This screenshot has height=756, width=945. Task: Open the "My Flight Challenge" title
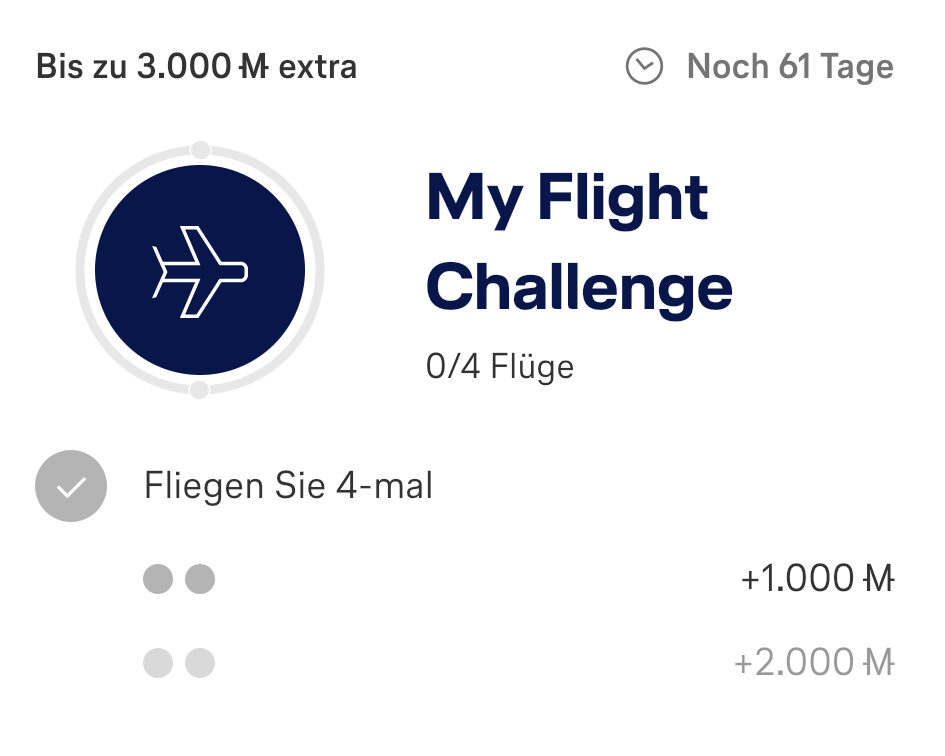click(x=578, y=241)
